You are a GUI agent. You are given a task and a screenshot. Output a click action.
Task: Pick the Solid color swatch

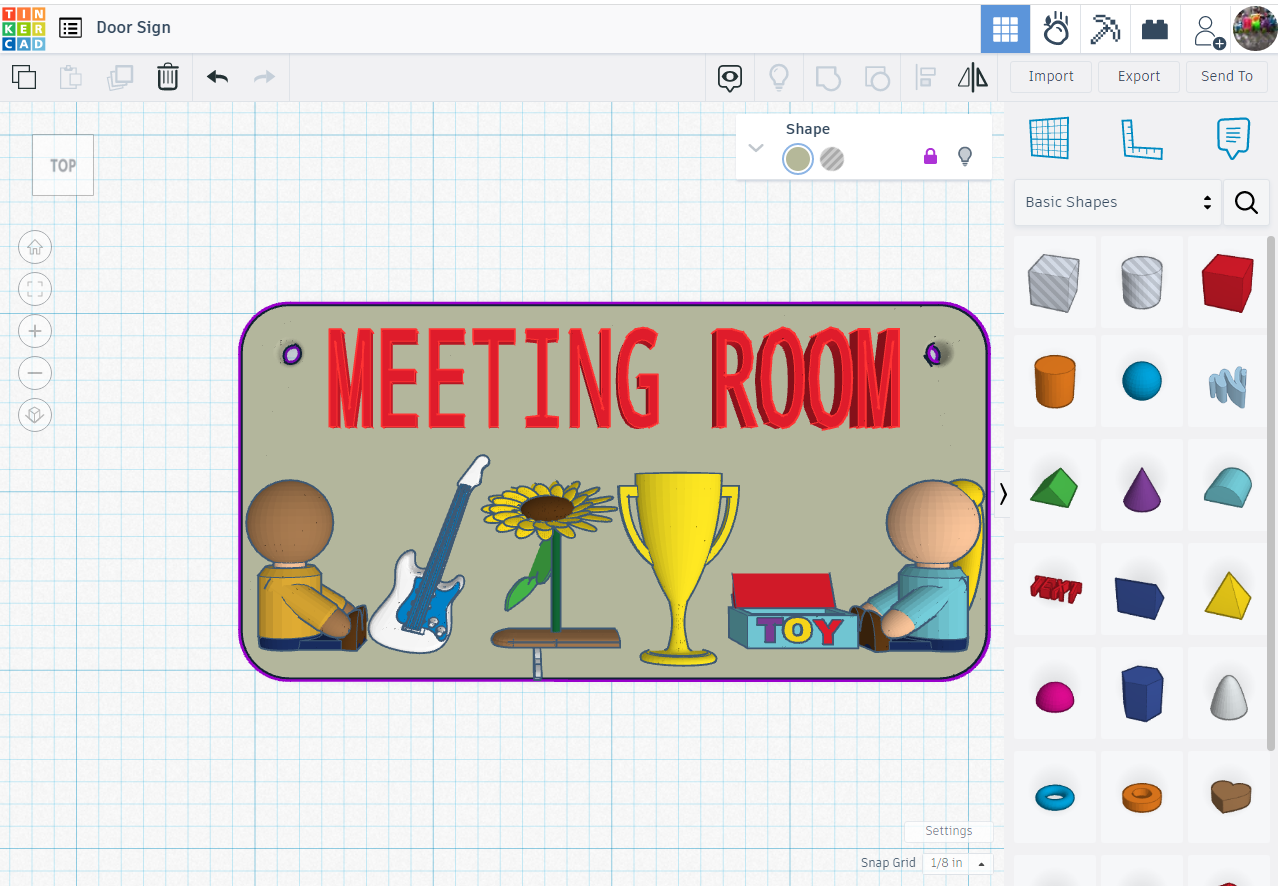798,159
